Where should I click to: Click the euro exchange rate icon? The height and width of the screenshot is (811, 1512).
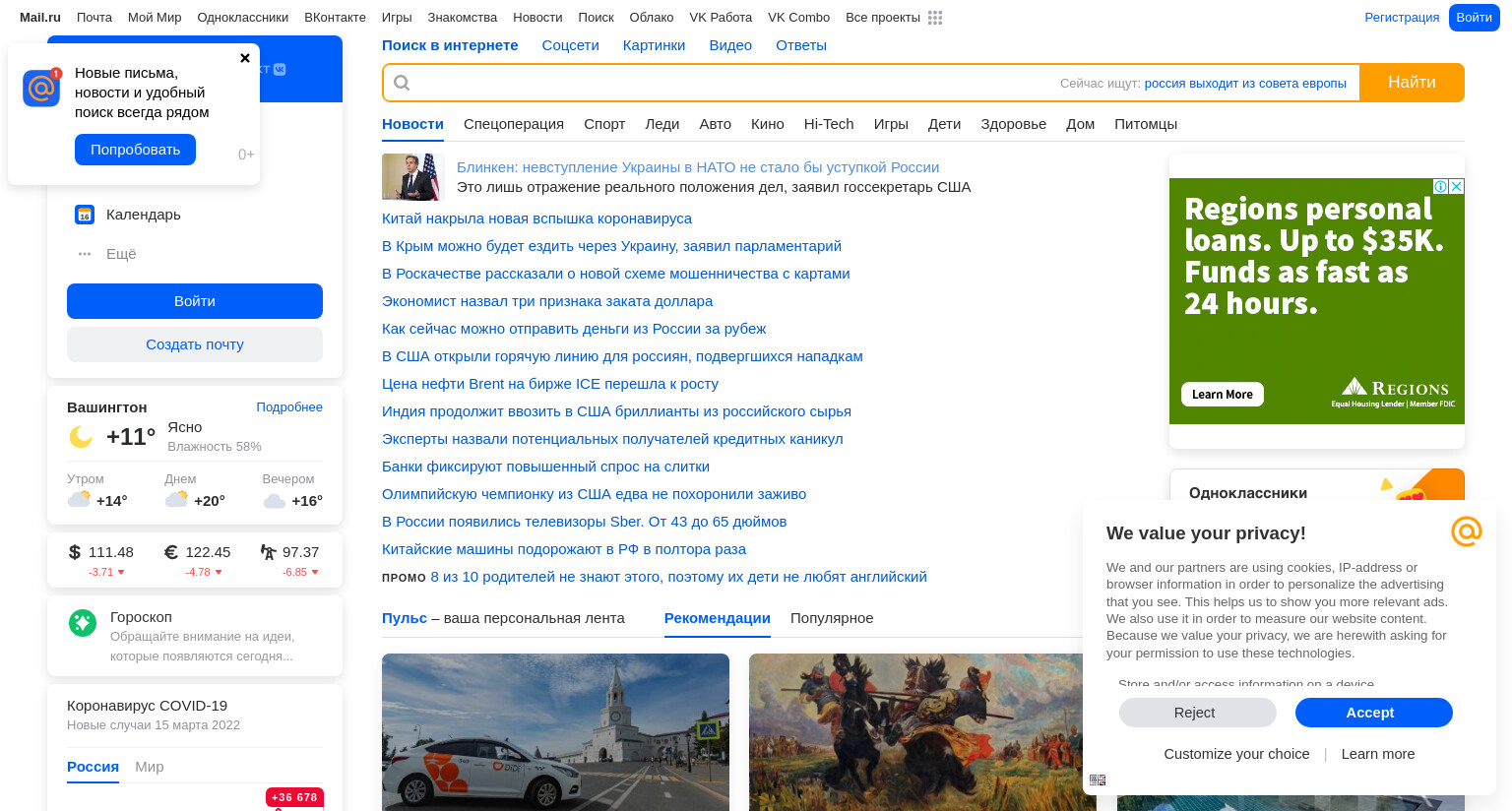click(171, 552)
